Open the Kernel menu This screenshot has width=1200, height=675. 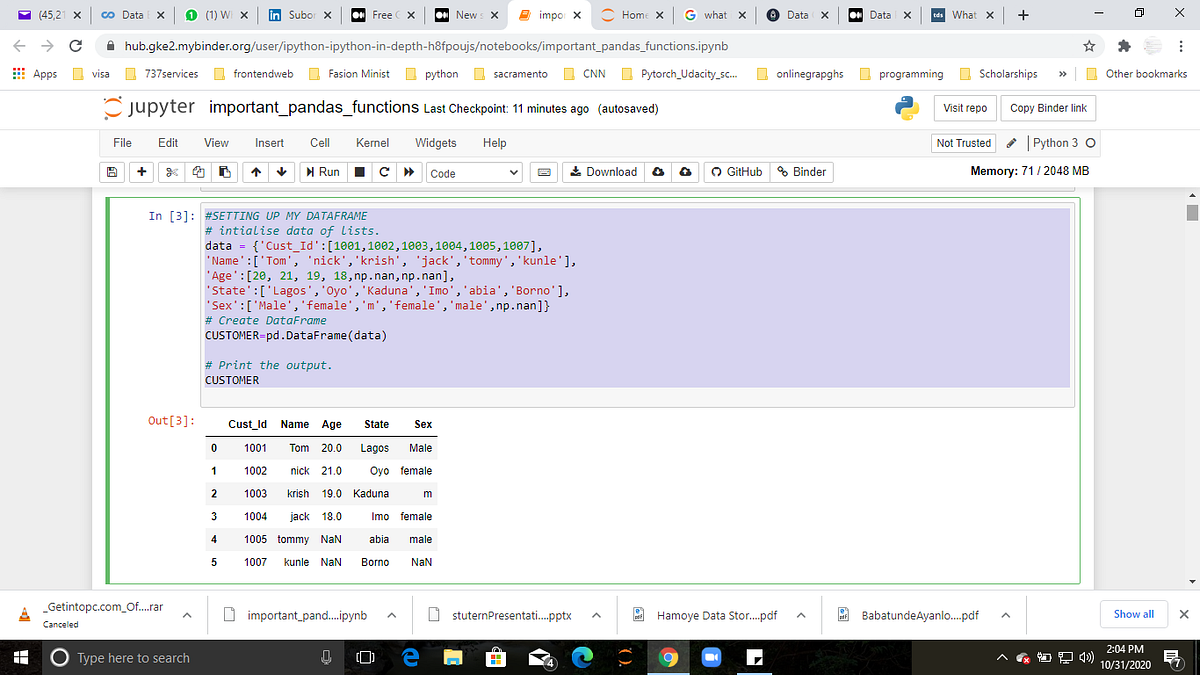point(372,143)
